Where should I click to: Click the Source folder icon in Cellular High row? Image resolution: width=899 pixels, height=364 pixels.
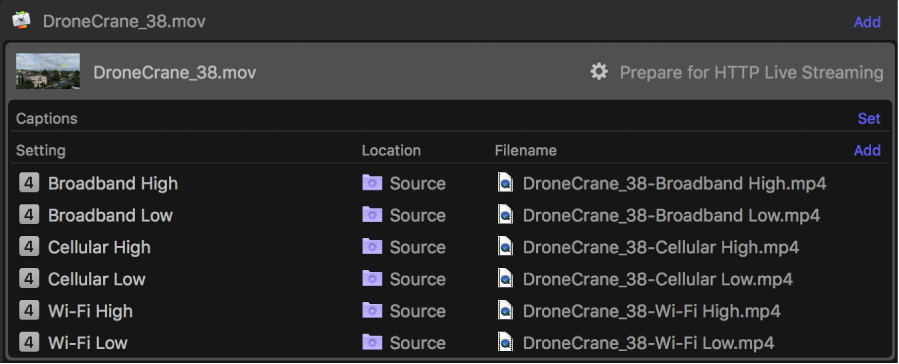tap(372, 246)
